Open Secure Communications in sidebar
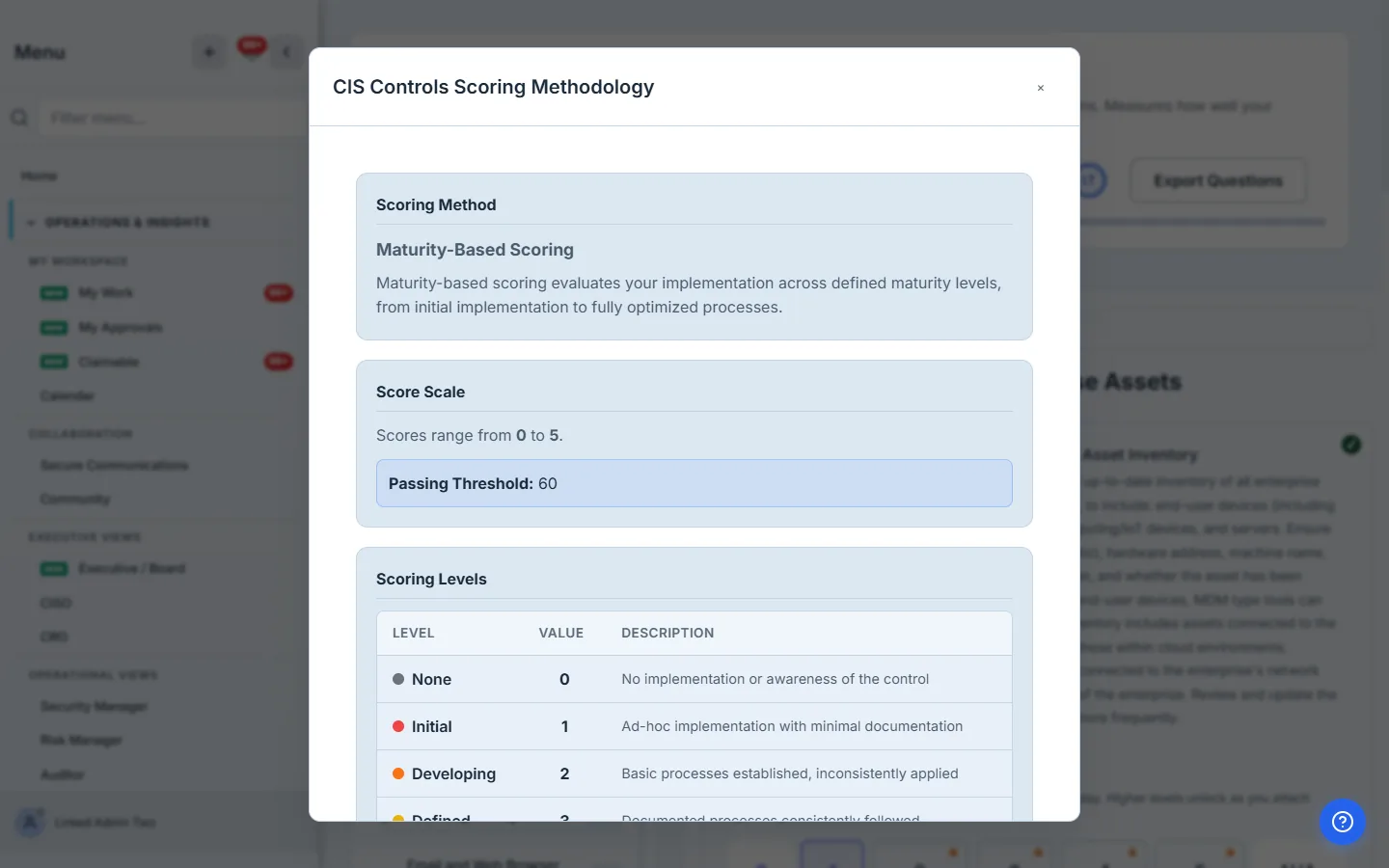This screenshot has width=1389, height=868. click(114, 465)
